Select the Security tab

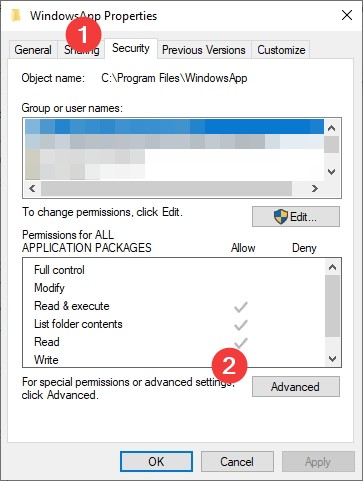[x=131, y=48]
